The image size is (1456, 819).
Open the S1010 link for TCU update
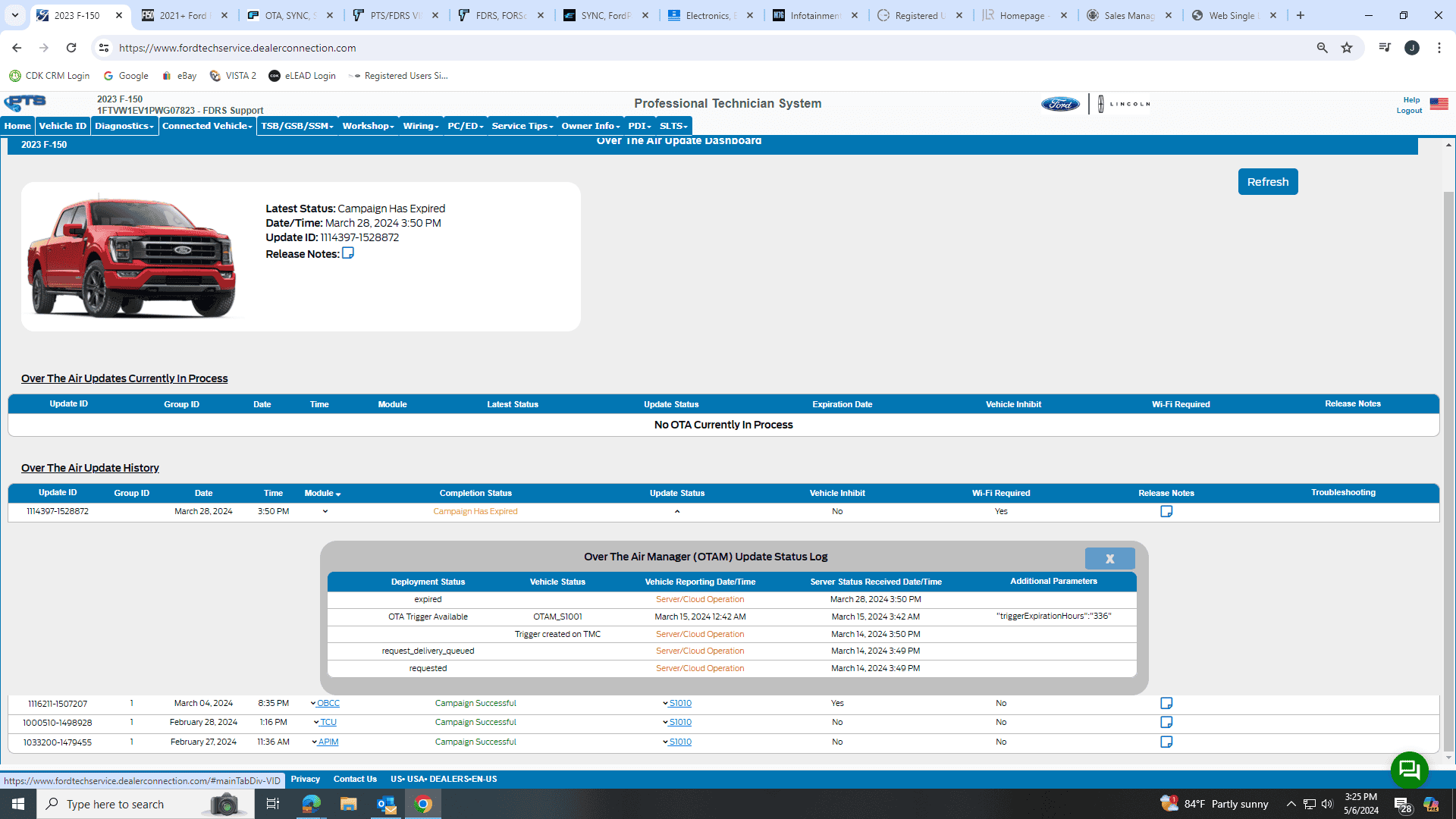[x=679, y=723]
